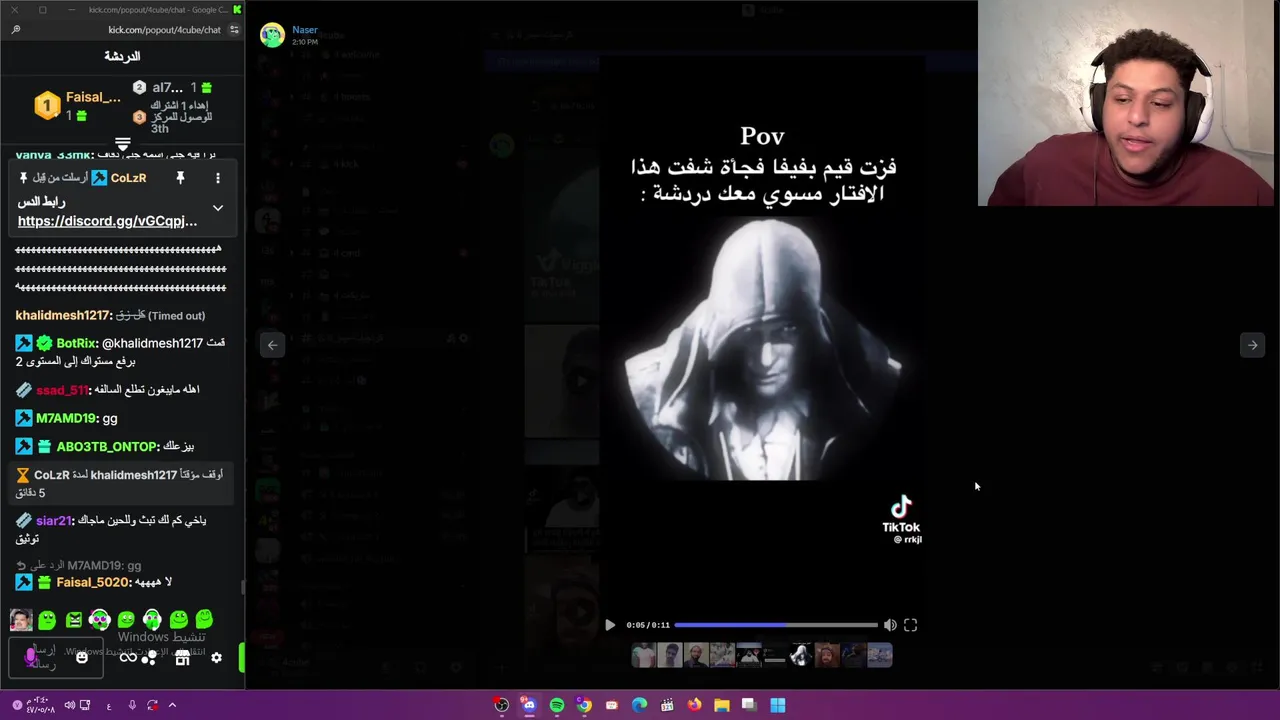Select the white hooded figure thumbnail
Viewport: 1280px width, 720px height.
(x=800, y=655)
